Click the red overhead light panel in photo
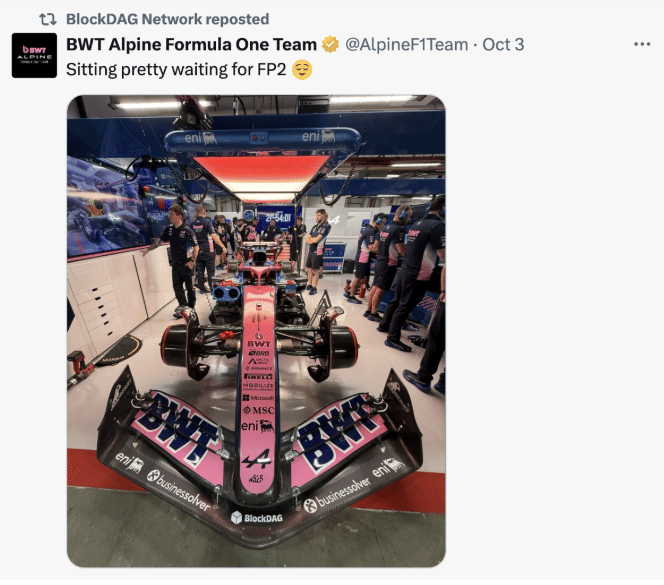 262,173
